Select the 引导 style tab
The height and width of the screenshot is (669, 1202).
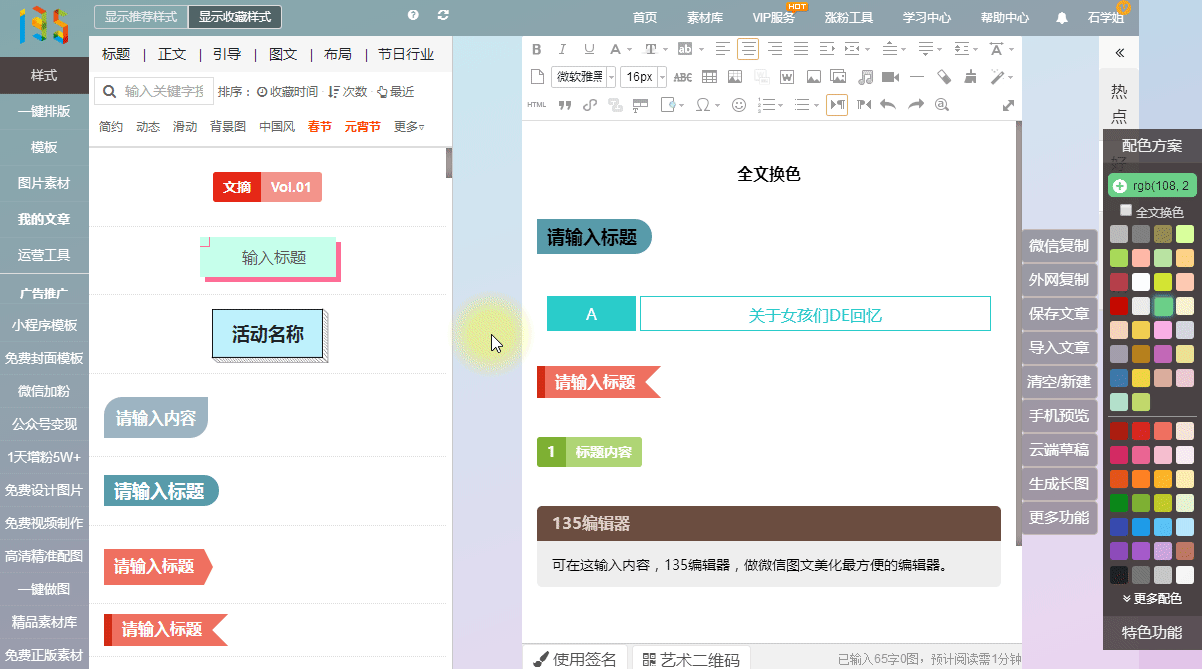[227, 54]
